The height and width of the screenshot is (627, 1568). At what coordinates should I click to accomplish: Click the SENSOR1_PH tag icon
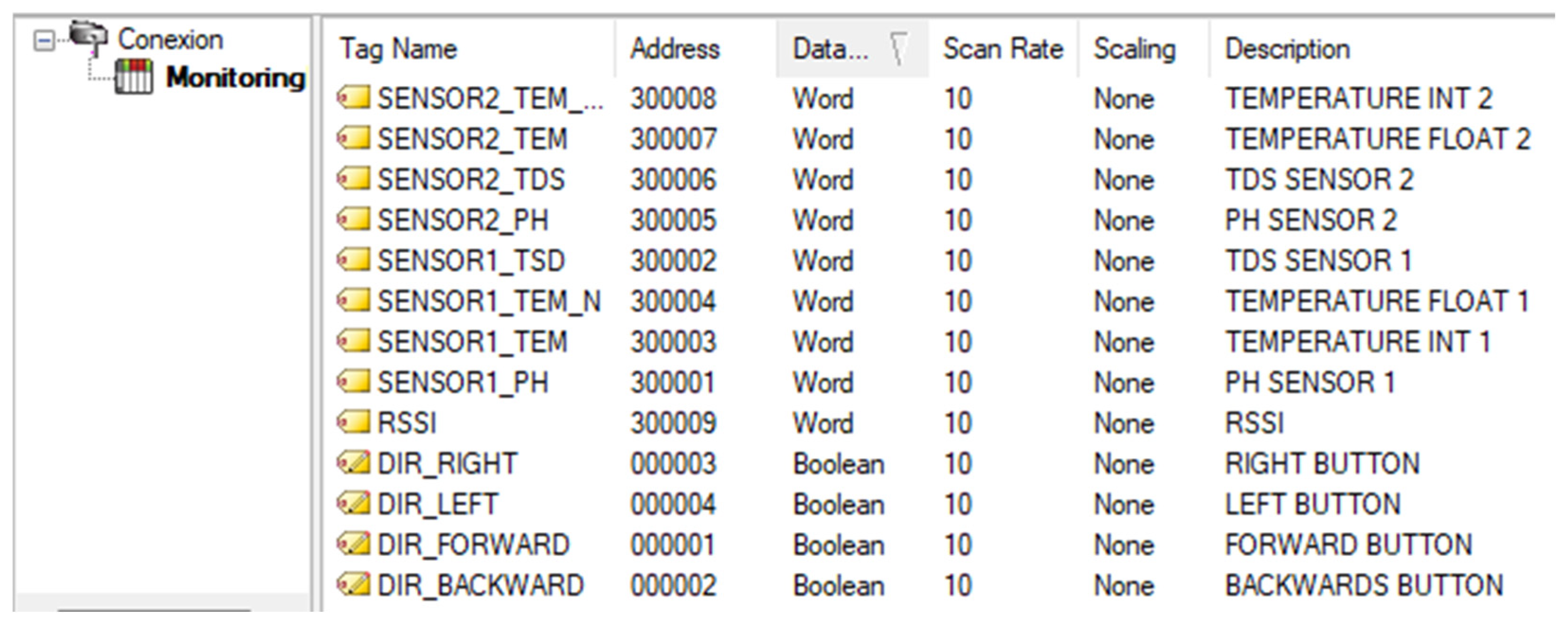(x=354, y=382)
